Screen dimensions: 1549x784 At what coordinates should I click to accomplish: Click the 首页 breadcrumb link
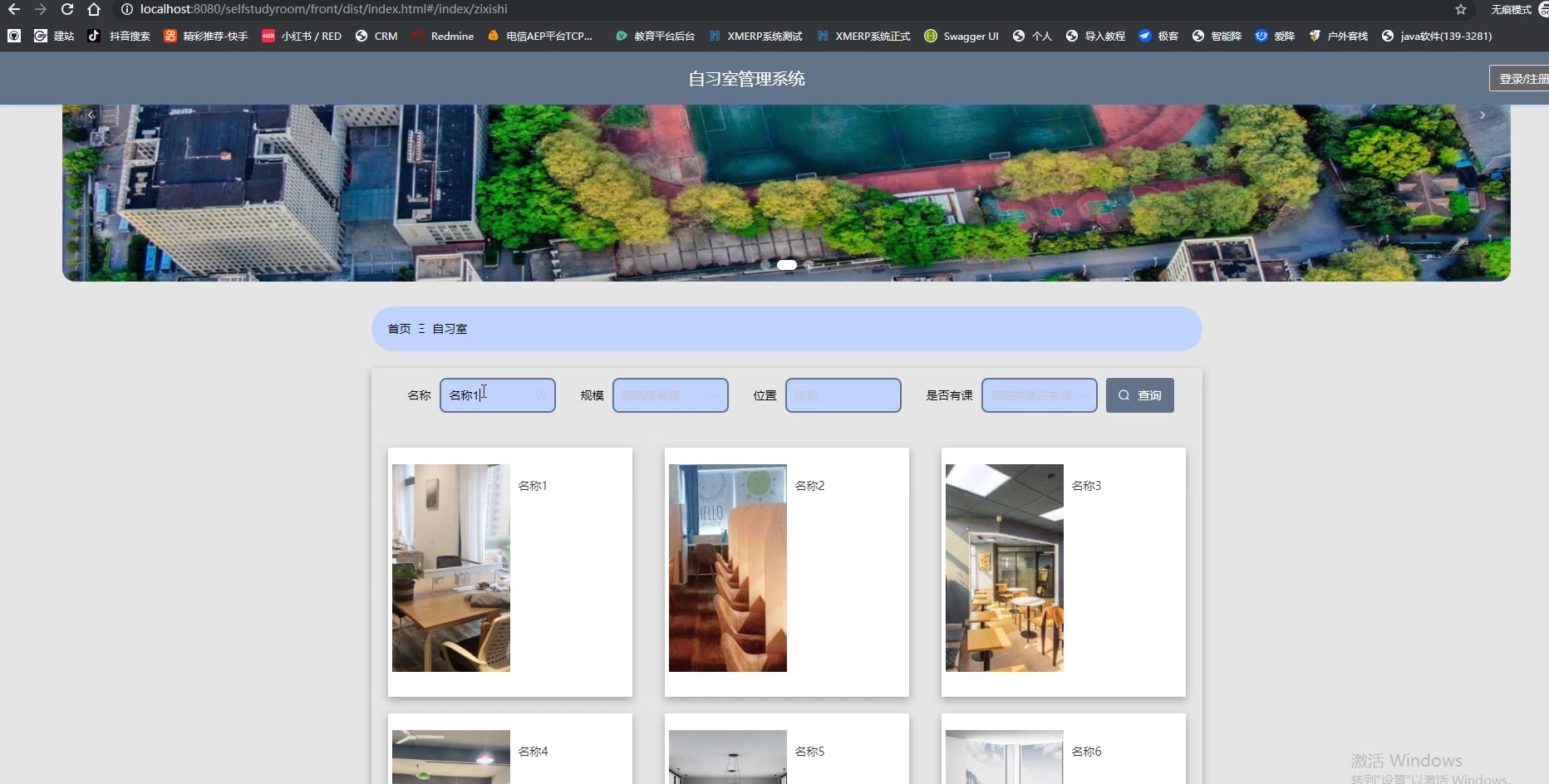click(399, 329)
